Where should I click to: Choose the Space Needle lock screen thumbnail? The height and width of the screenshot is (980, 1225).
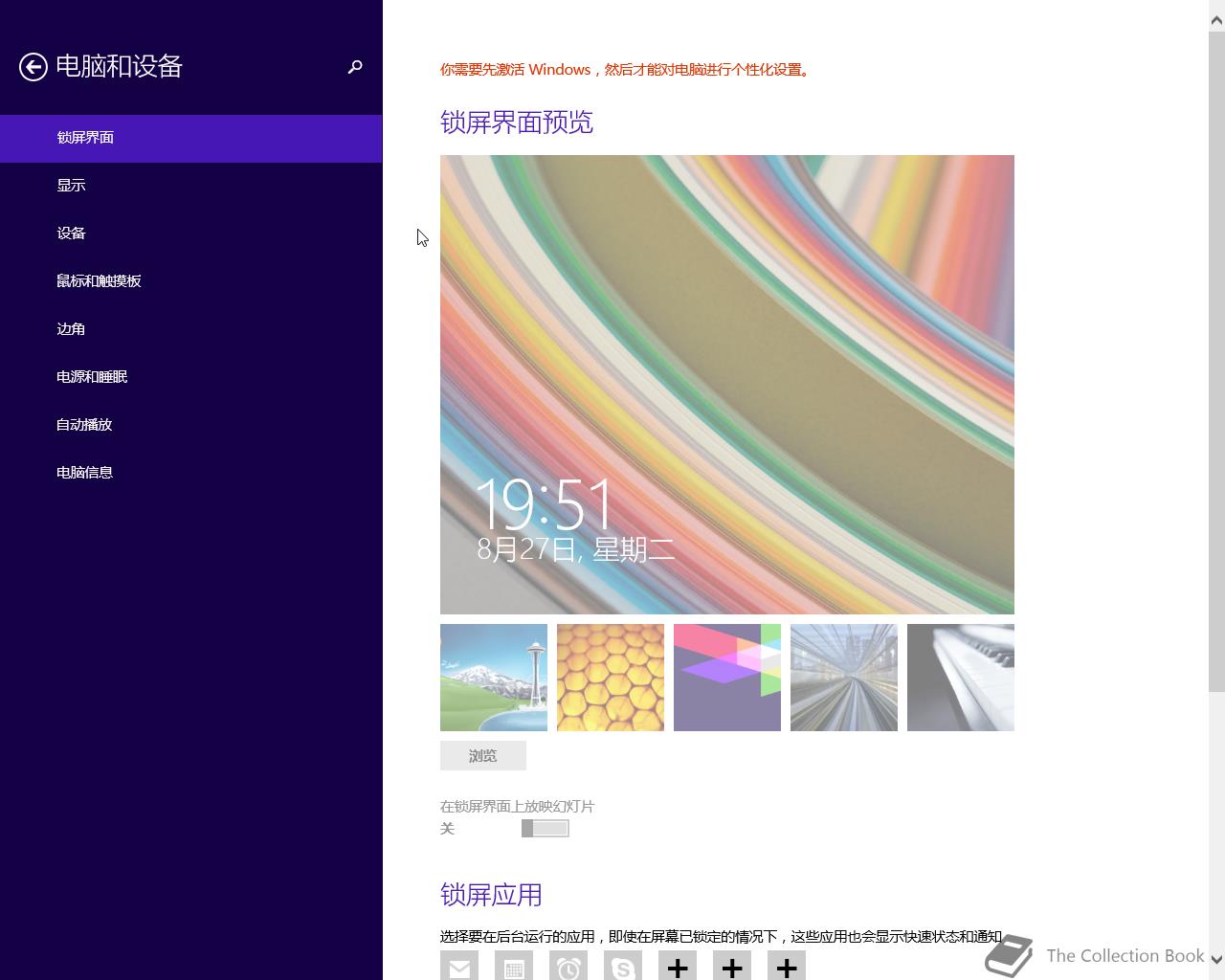494,678
